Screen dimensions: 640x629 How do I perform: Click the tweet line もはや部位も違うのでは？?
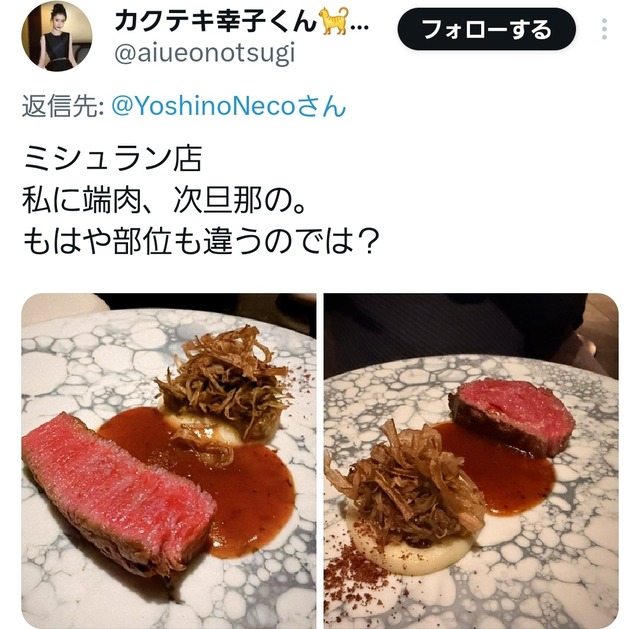tap(201, 242)
